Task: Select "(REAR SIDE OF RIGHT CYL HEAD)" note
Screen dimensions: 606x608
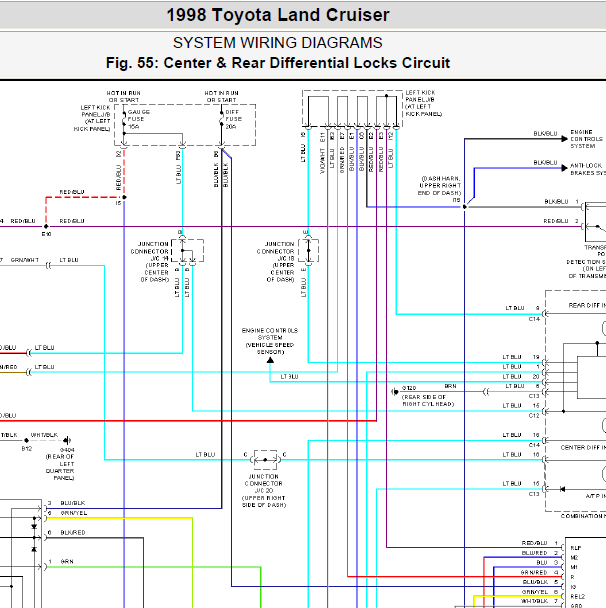Action: pos(428,401)
